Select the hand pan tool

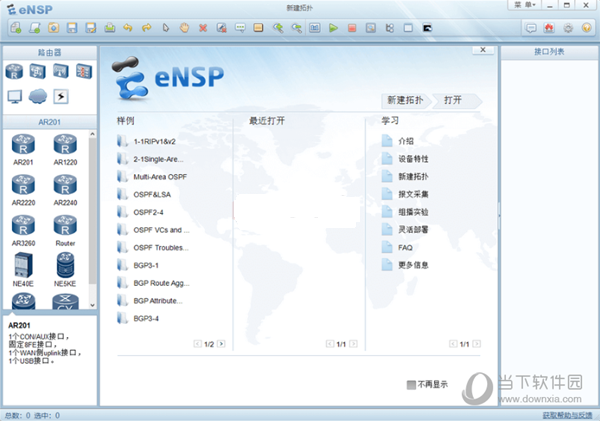click(x=184, y=28)
